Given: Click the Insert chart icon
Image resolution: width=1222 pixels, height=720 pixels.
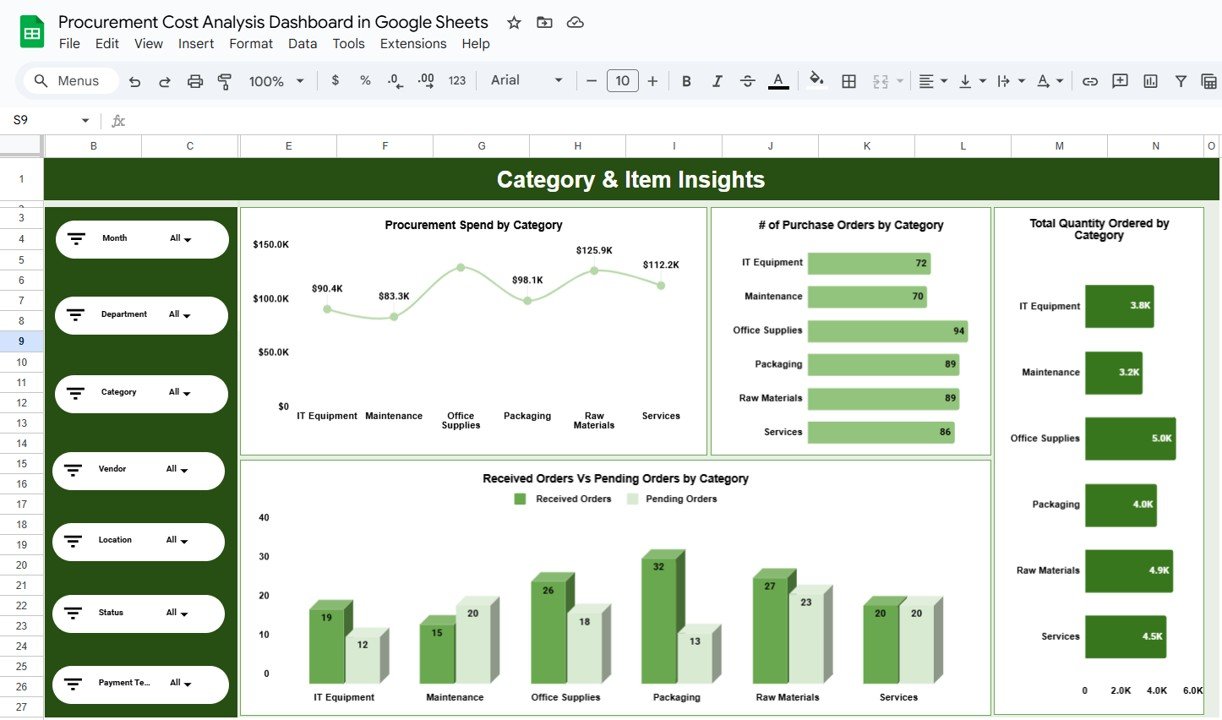Looking at the screenshot, I should click(x=1150, y=81).
